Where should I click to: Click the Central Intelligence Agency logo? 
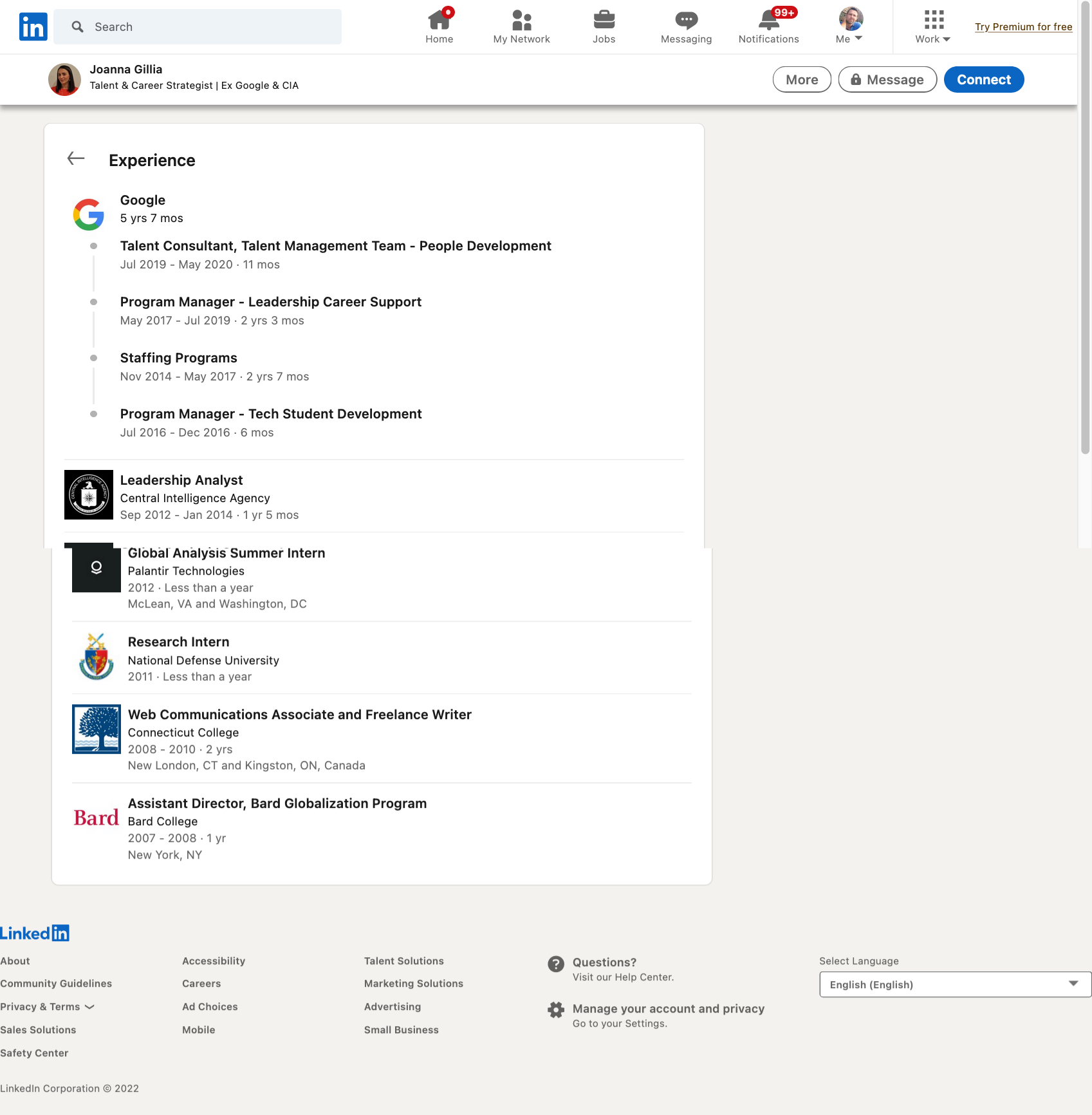(89, 494)
